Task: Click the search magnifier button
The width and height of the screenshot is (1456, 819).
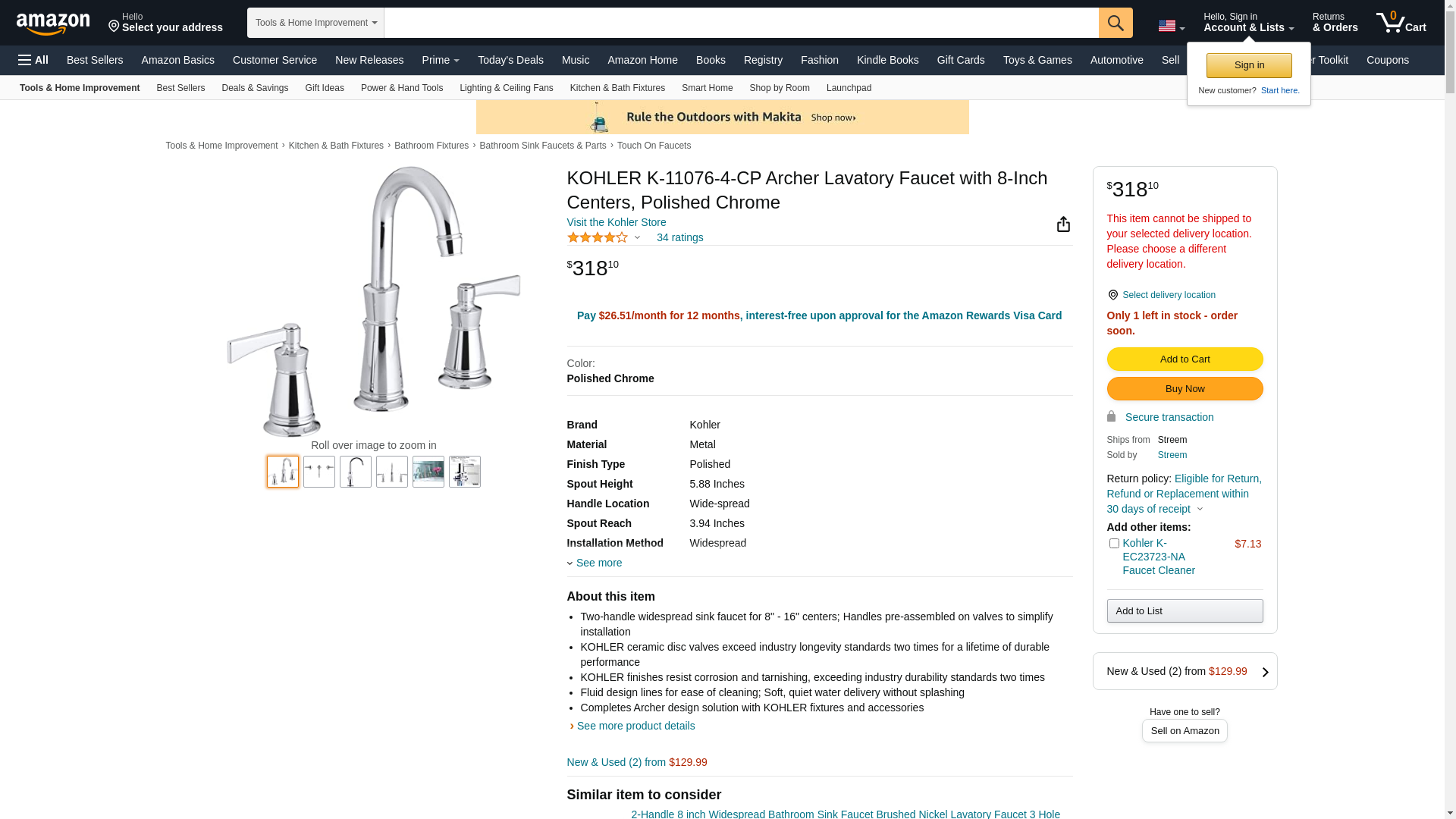Action: 1116,23
